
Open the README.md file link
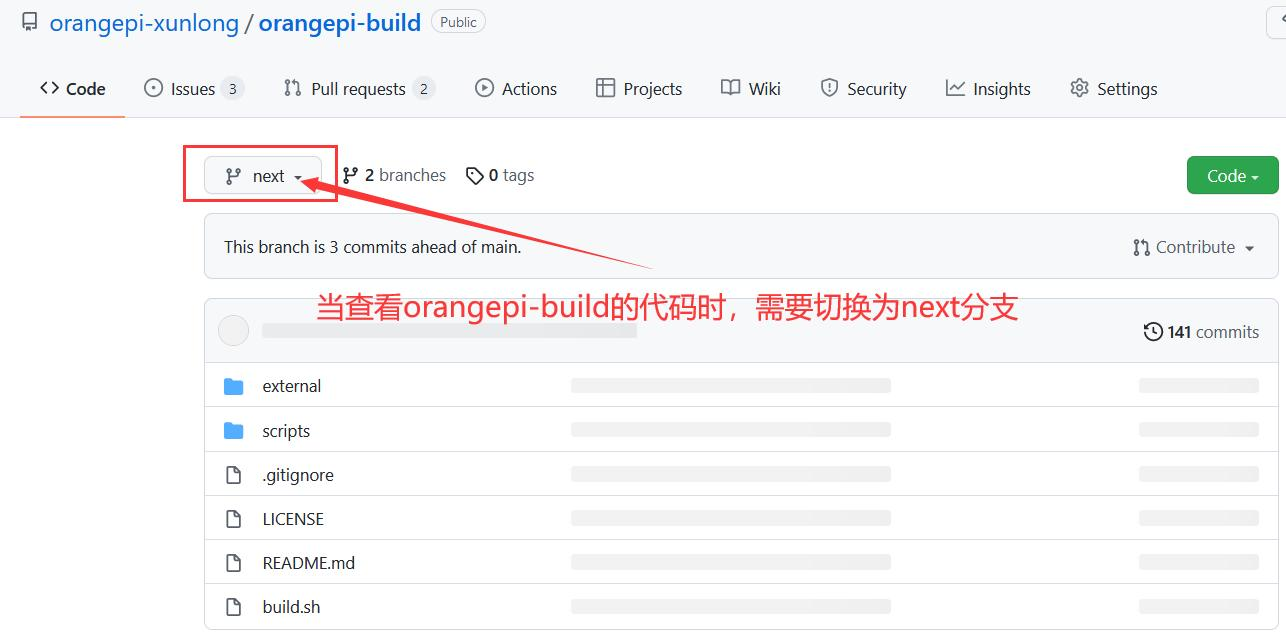point(309,562)
